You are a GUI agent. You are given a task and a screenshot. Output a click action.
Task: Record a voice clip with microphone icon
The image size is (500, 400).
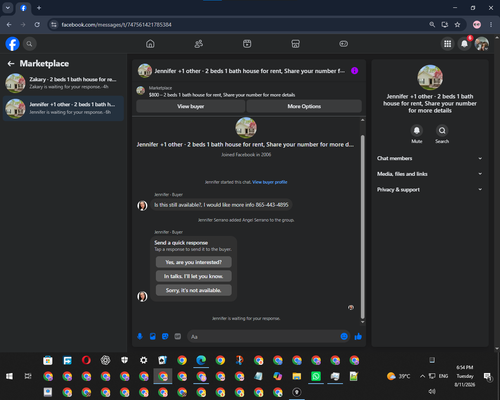(x=140, y=336)
